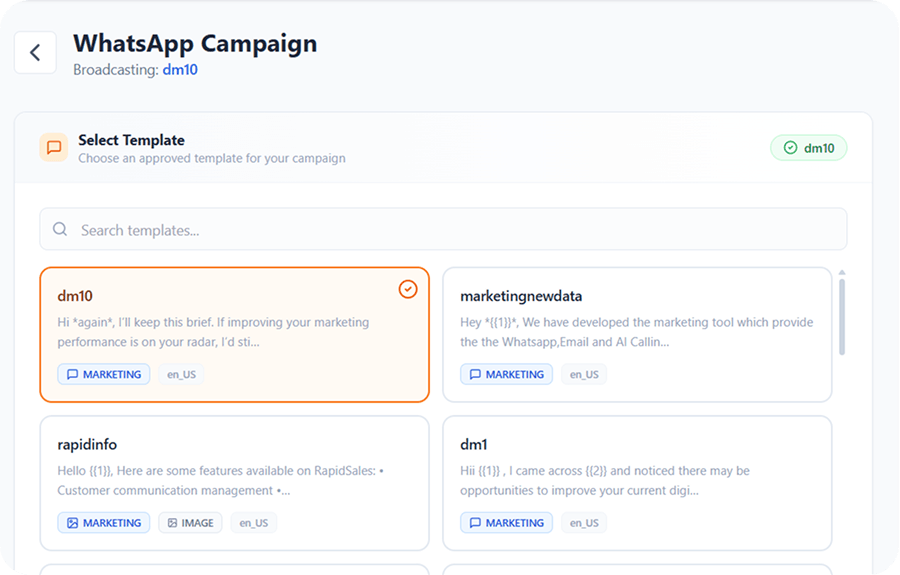Click the MARKETING tag on dm10 card
The image size is (900, 575).
104,374
